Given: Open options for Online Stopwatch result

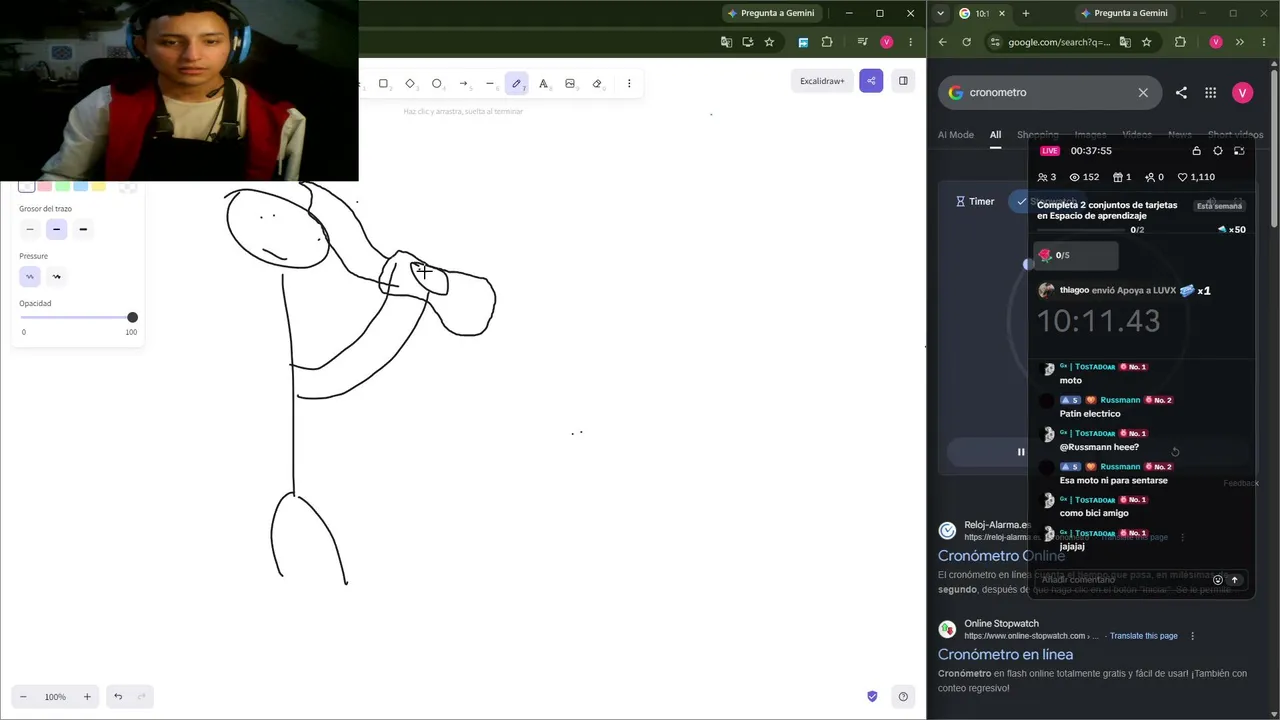Looking at the screenshot, I should point(1192,636).
